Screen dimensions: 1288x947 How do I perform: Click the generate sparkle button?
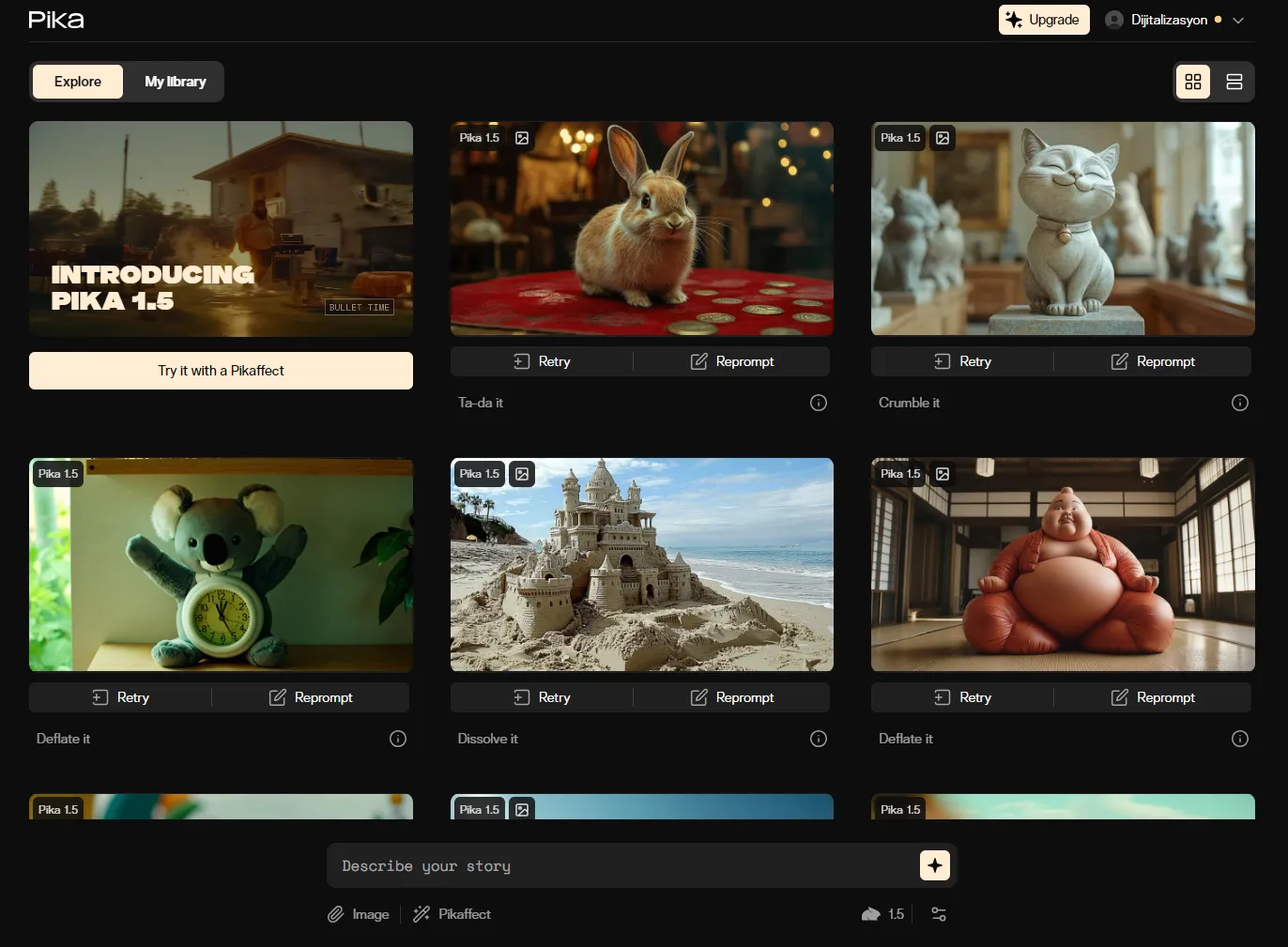(x=935, y=865)
